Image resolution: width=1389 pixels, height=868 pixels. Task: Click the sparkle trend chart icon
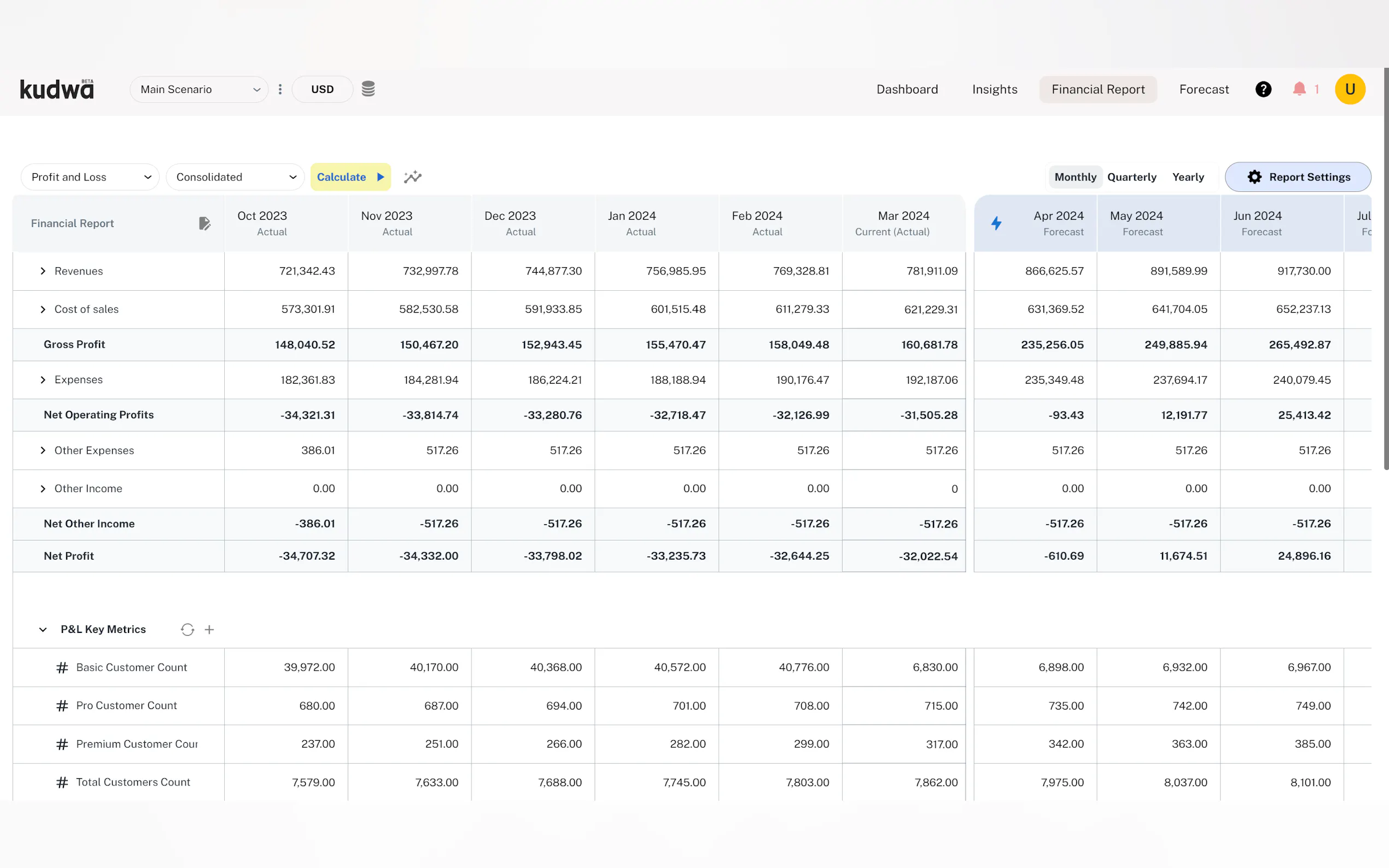[412, 177]
